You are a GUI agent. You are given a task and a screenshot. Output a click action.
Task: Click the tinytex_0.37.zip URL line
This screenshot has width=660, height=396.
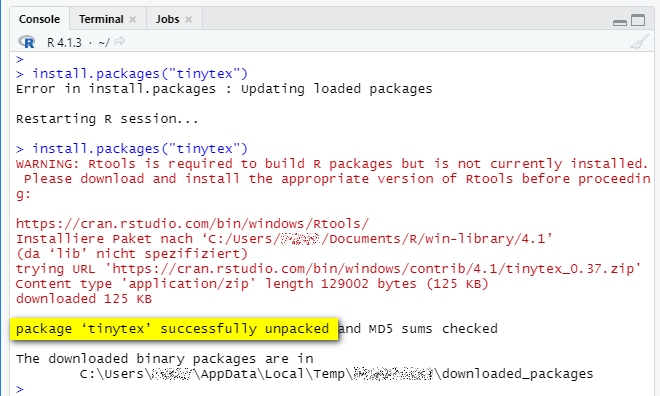pos(328,268)
